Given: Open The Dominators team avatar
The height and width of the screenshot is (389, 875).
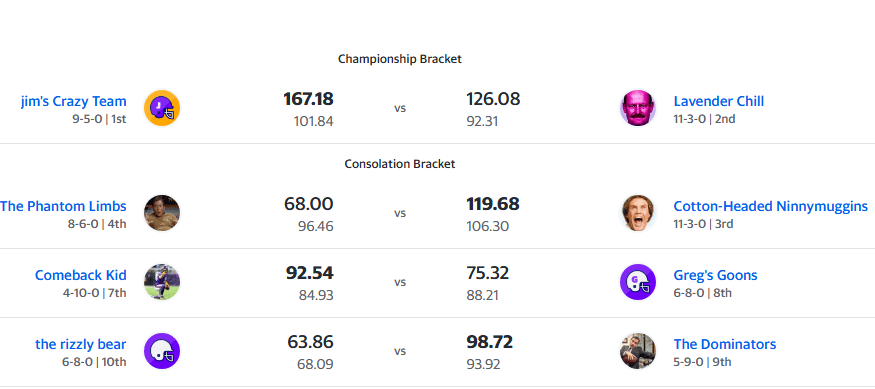Looking at the screenshot, I should pos(638,352).
